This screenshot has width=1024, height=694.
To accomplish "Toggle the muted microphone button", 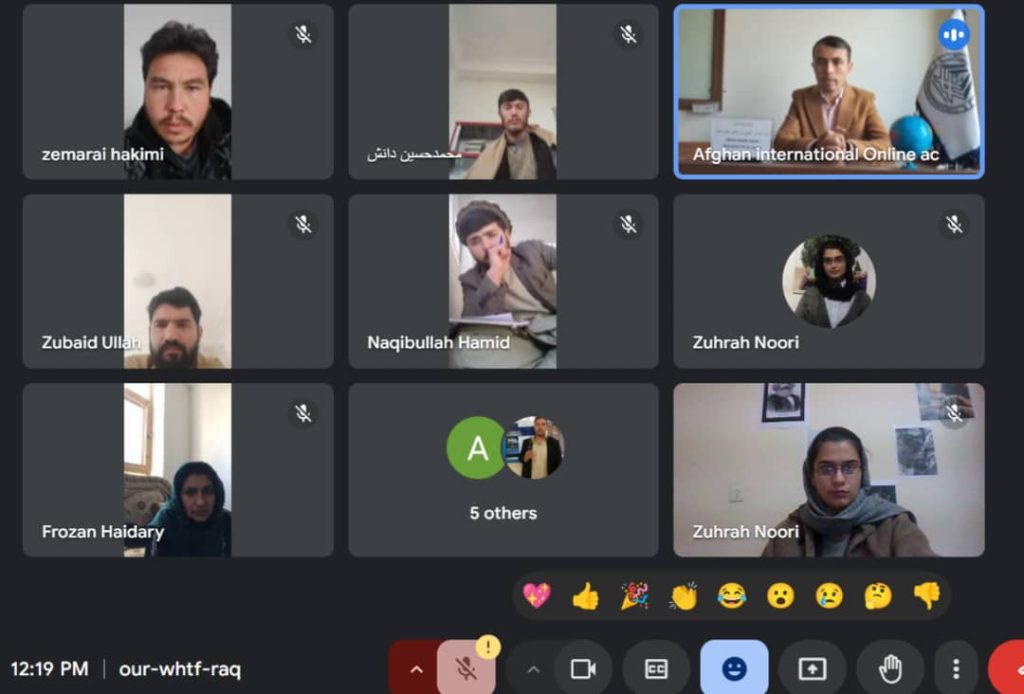I will pyautogui.click(x=466, y=669).
